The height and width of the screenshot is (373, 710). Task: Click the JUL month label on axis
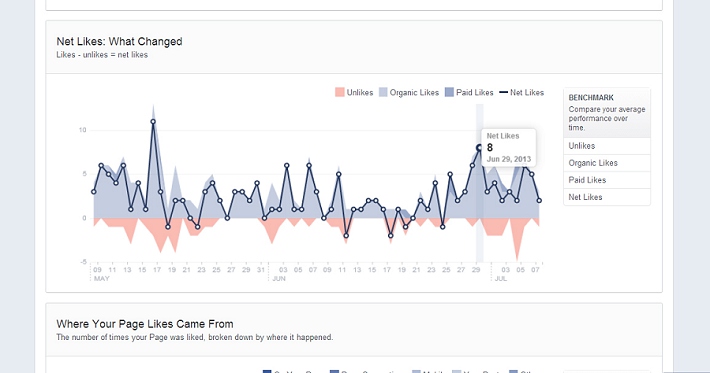point(500,279)
